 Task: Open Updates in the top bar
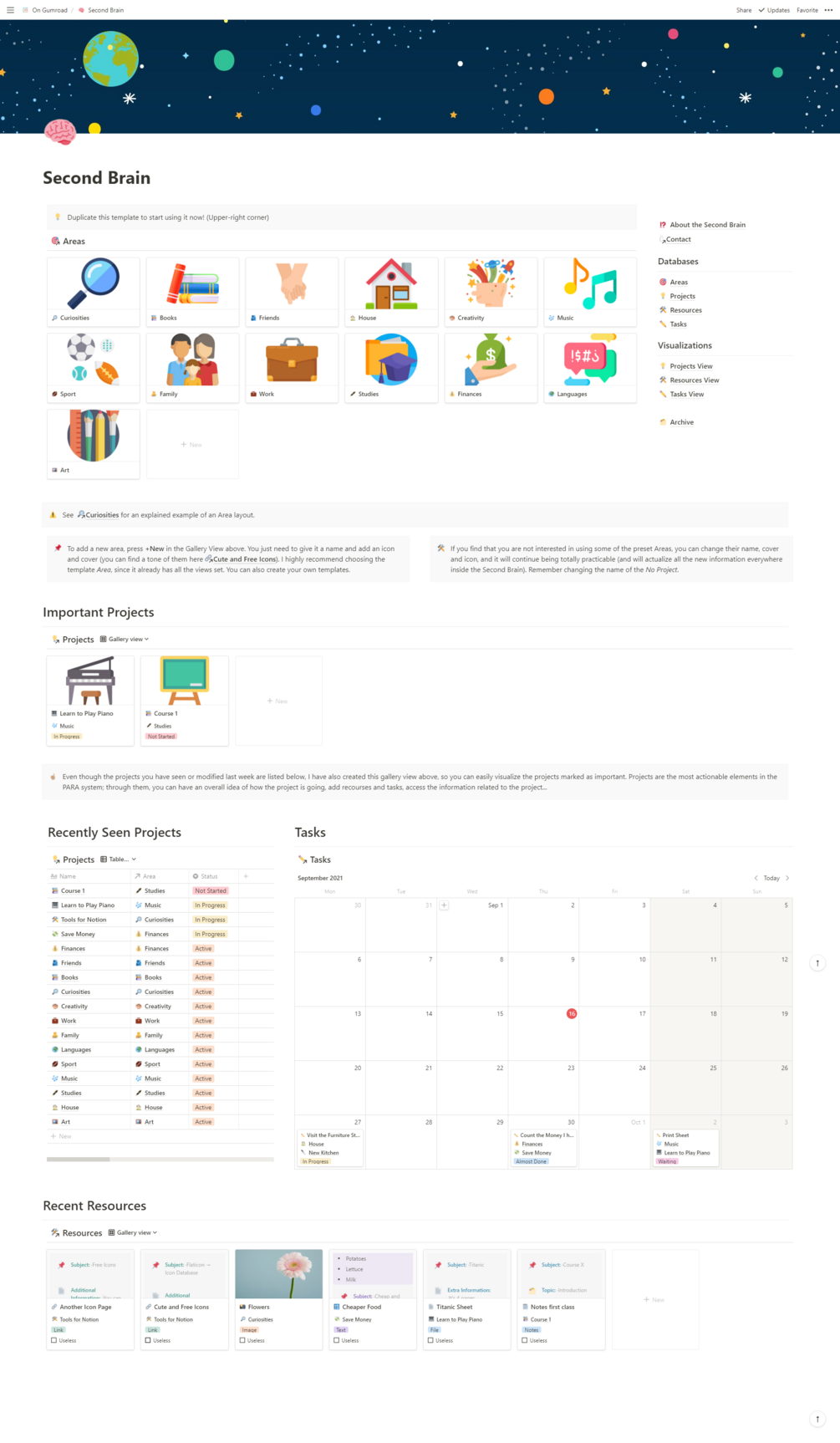[774, 10]
